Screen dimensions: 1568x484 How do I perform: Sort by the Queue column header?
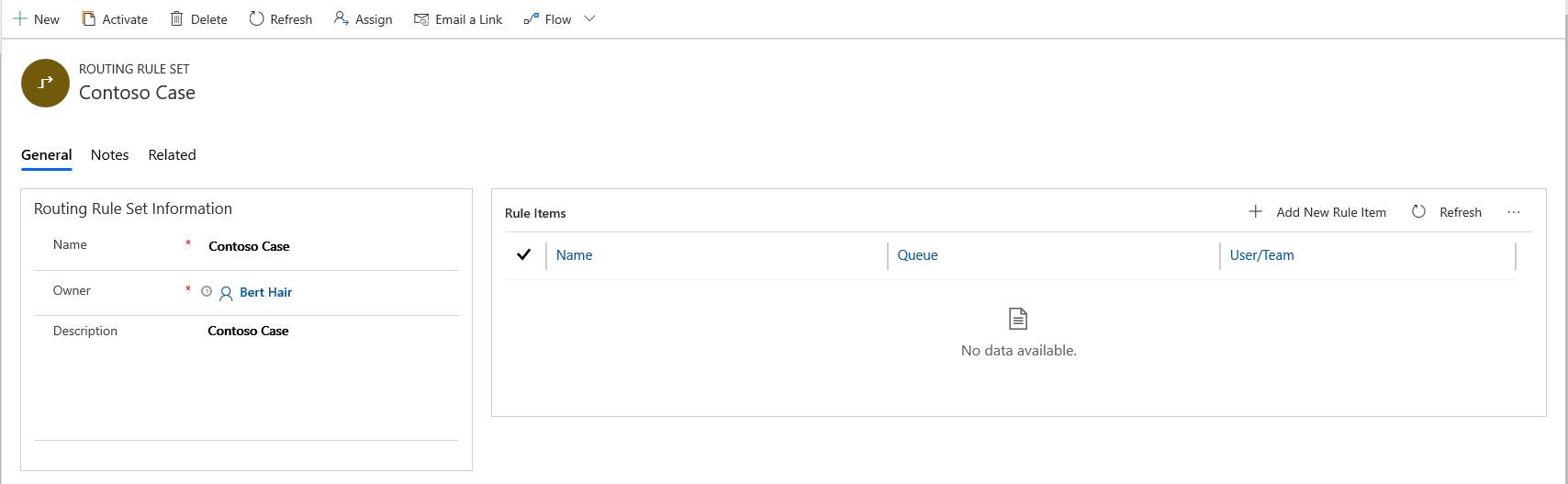918,255
